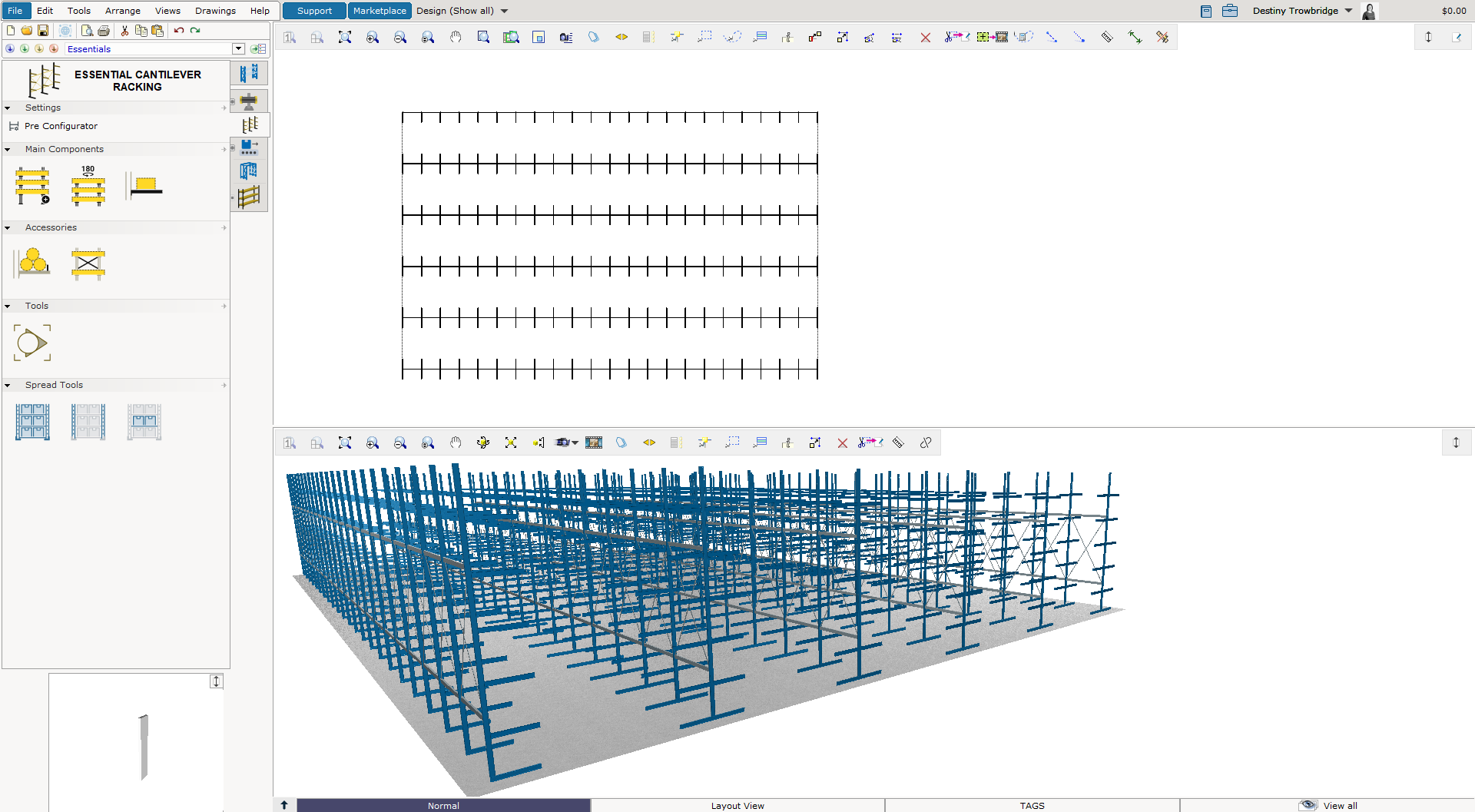
Task: Open the Destiny Trowbridge account menu
Action: 1302,11
